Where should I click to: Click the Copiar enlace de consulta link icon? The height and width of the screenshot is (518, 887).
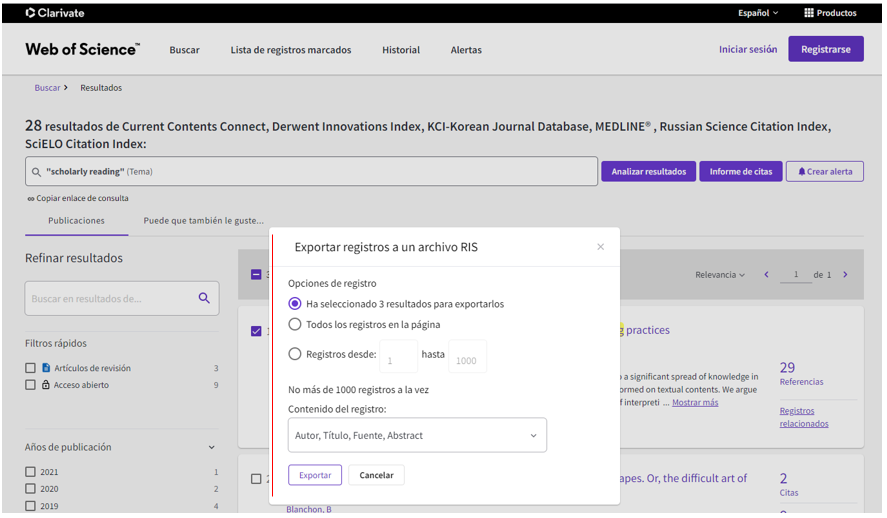click(x=31, y=198)
